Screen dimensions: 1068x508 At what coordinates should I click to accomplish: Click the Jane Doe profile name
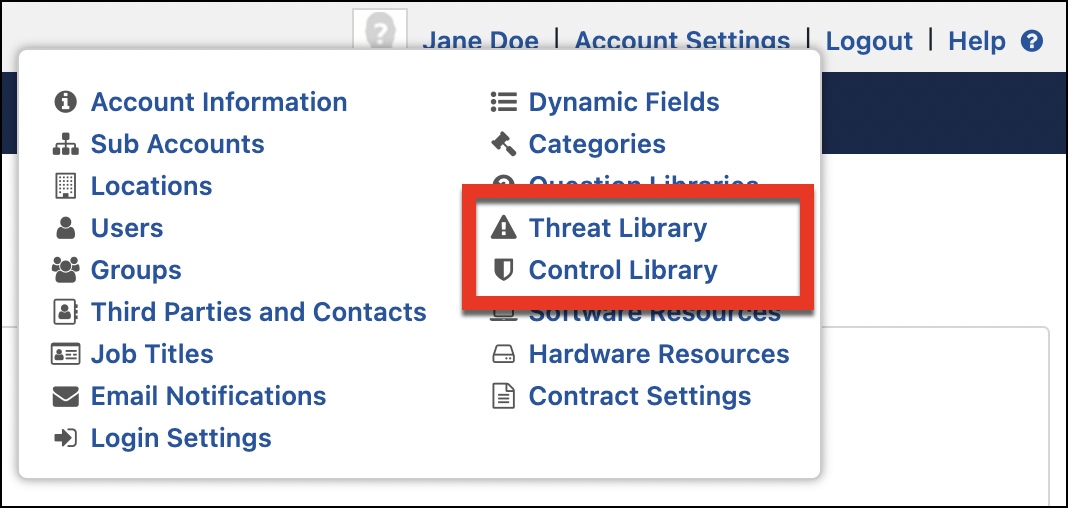pos(480,42)
